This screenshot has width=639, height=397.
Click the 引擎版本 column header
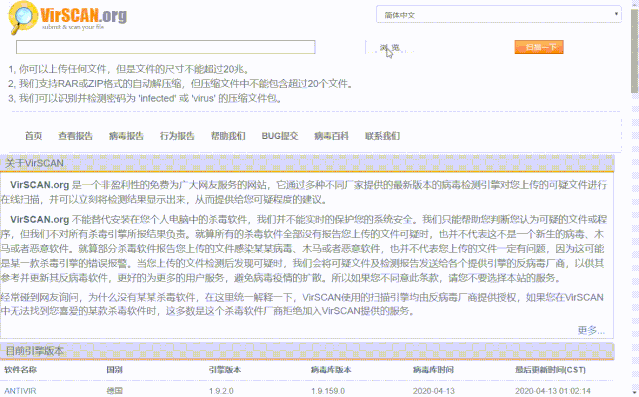[x=225, y=370]
